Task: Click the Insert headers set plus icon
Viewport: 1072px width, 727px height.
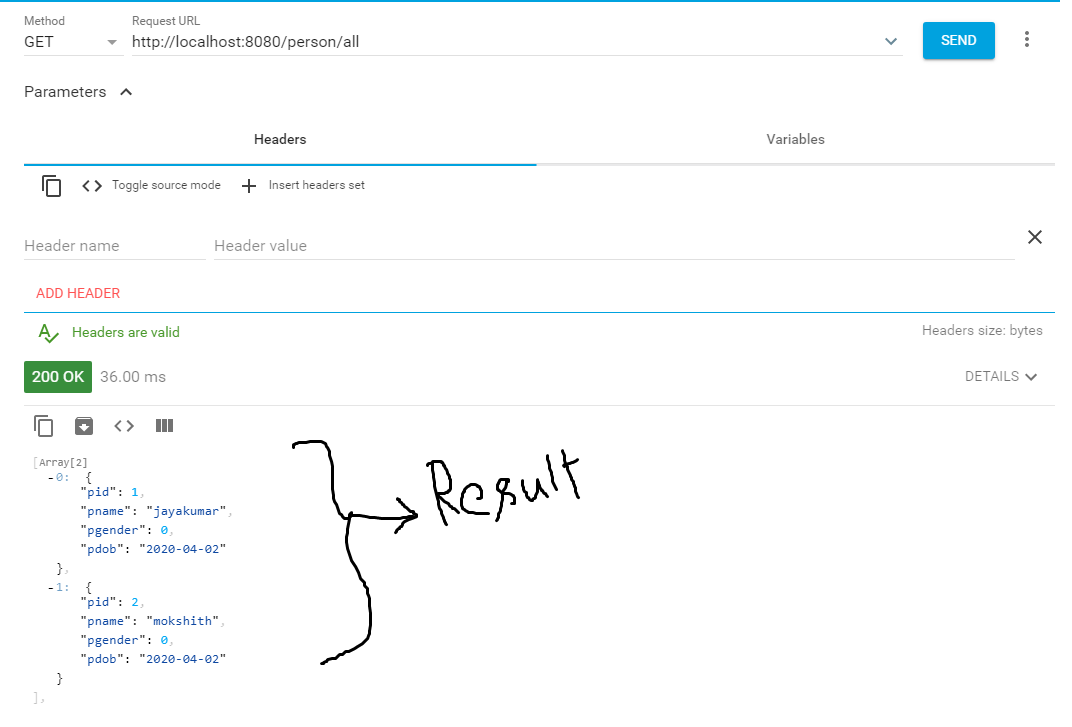Action: [x=248, y=185]
